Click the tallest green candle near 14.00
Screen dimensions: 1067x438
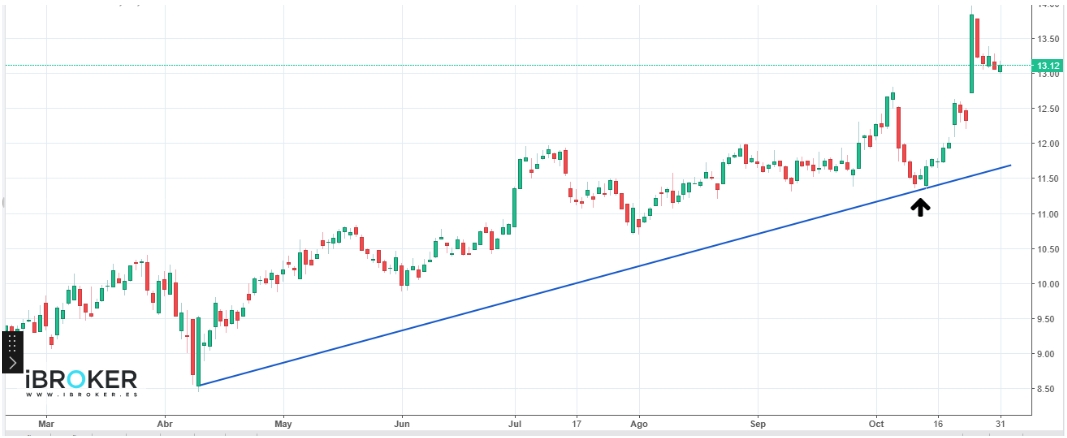pyautogui.click(x=972, y=55)
